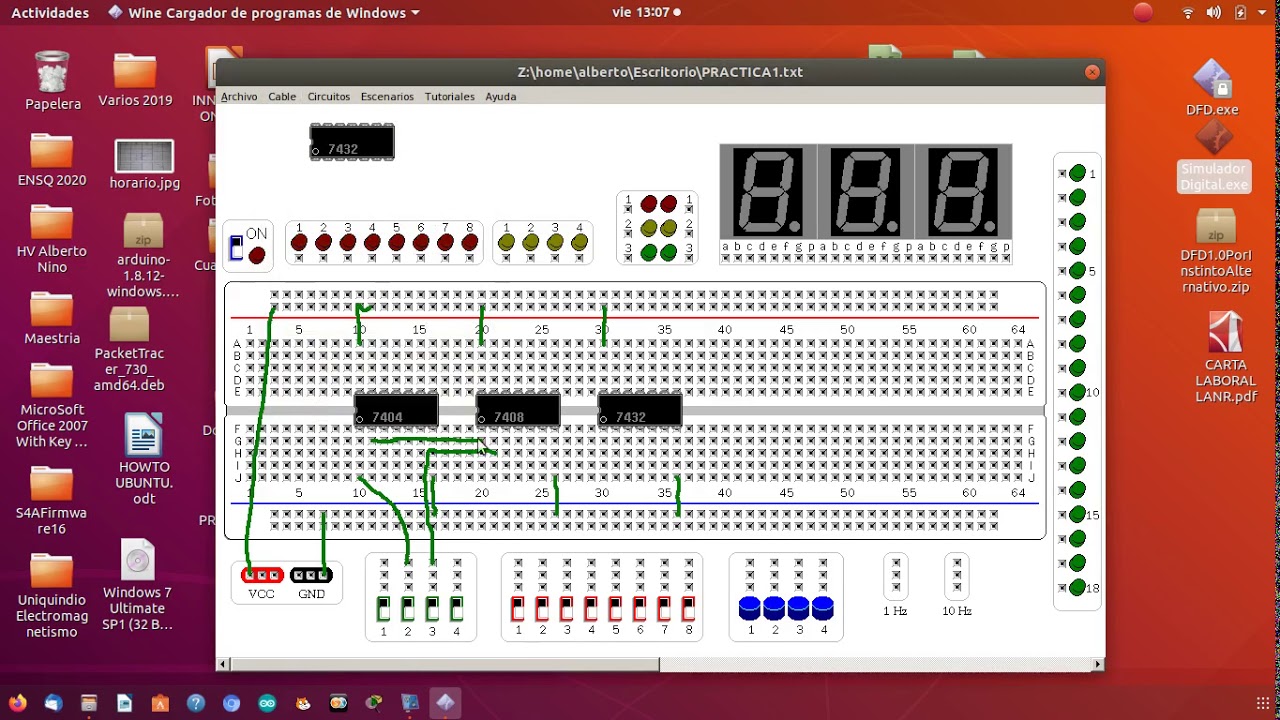Open the Arduino icon in taskbar

(267, 703)
